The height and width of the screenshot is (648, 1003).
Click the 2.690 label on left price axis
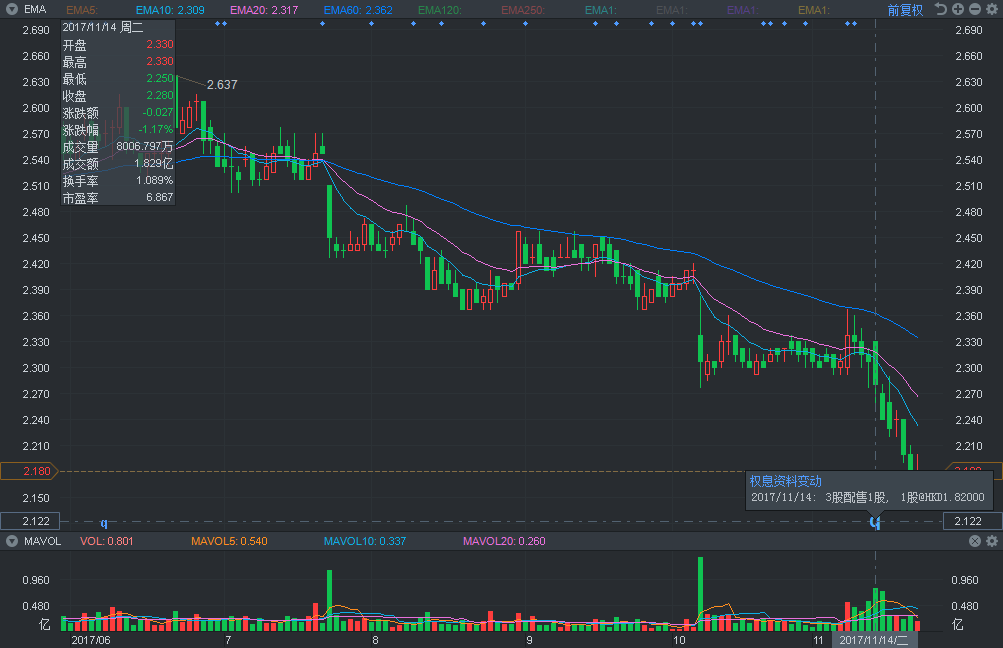36,30
